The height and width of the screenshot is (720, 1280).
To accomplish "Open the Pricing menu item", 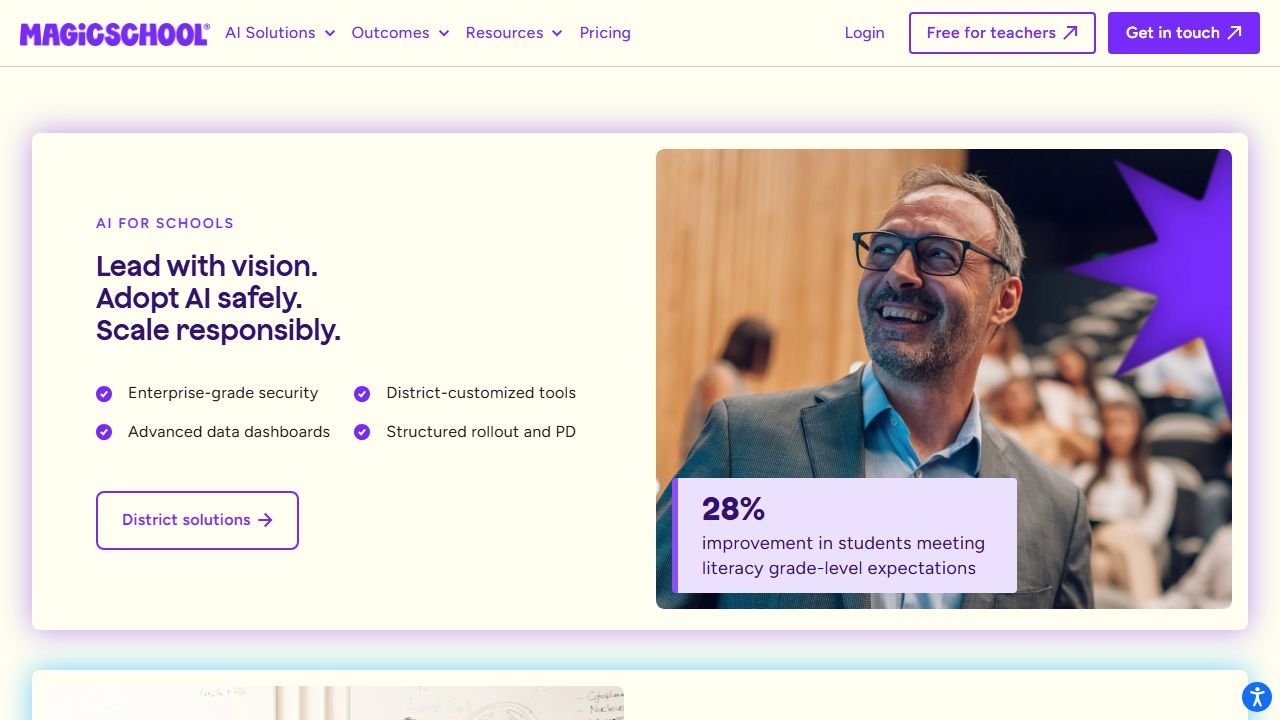I will click(605, 33).
